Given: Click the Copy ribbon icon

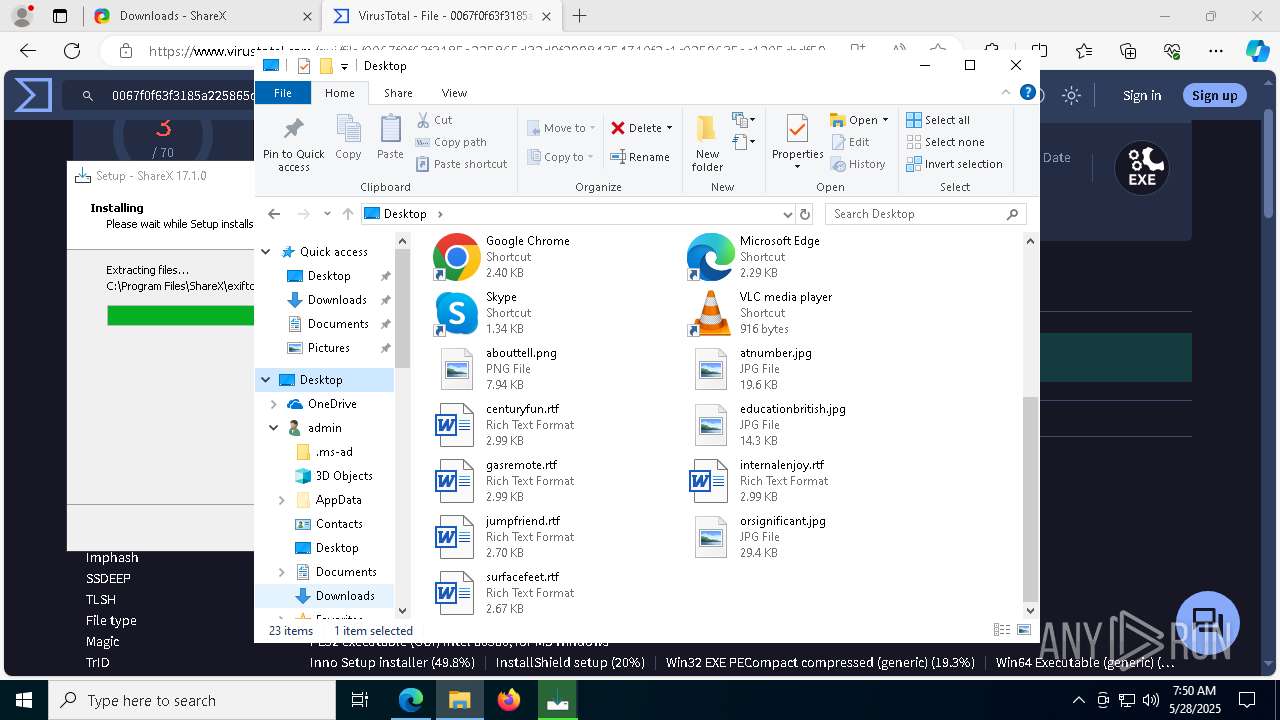Looking at the screenshot, I should coord(348,130).
